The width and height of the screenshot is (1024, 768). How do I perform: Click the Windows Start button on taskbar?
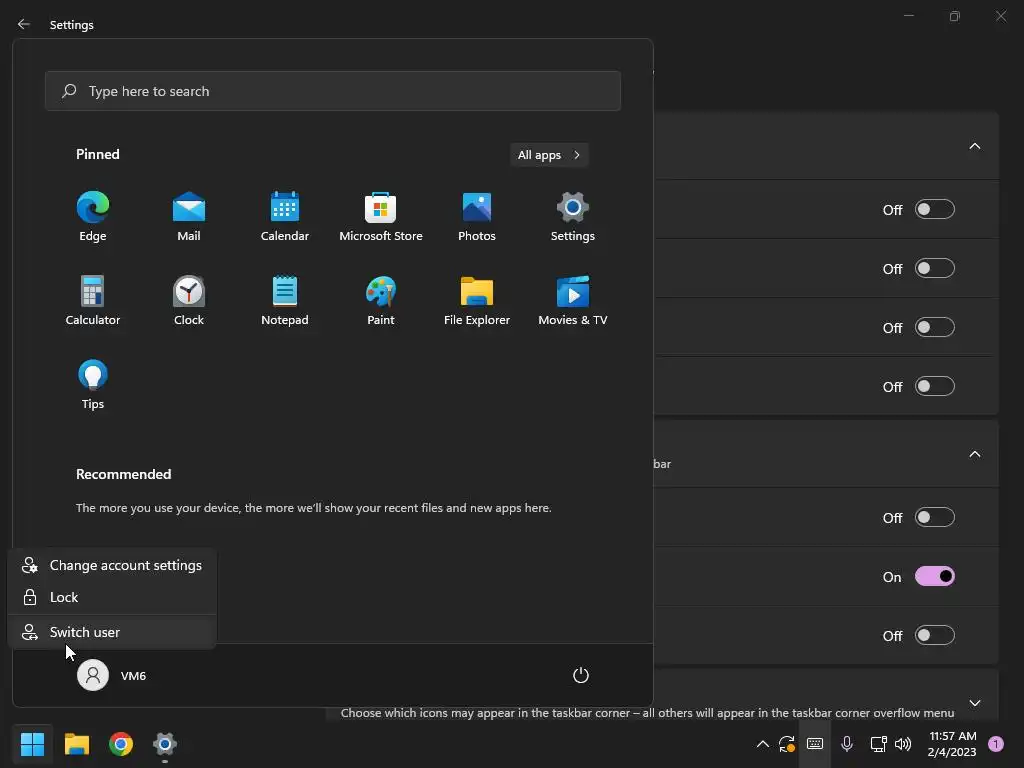(32, 744)
